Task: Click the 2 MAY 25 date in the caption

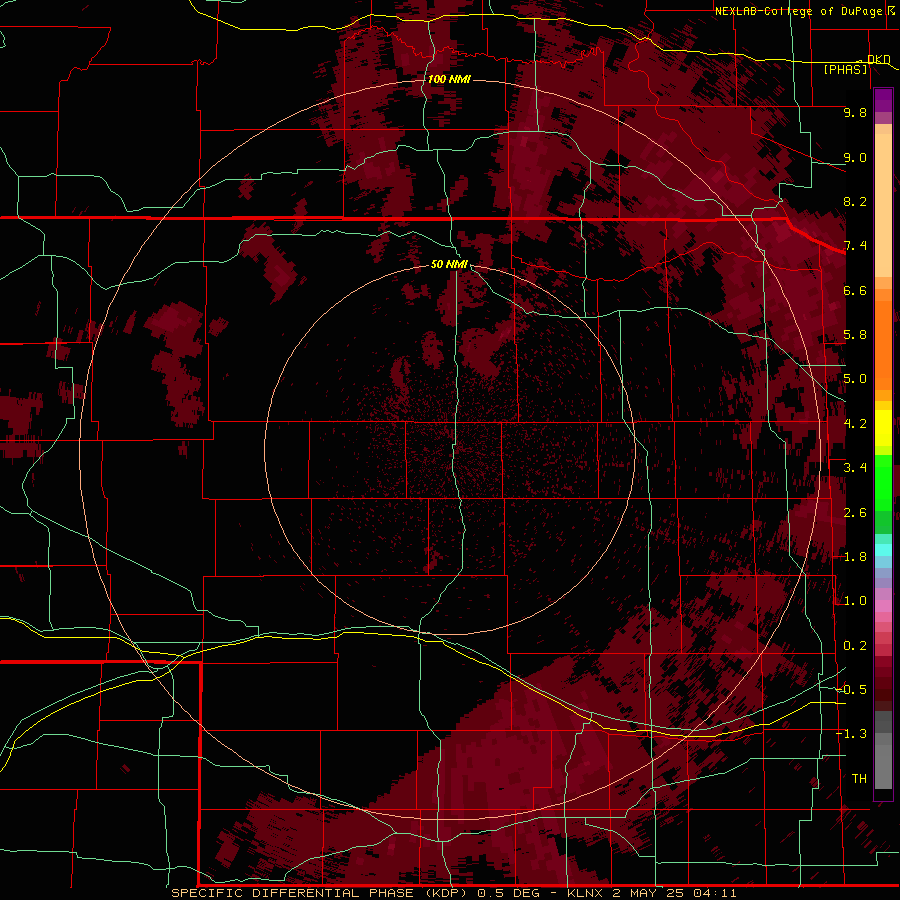Action: [x=650, y=893]
